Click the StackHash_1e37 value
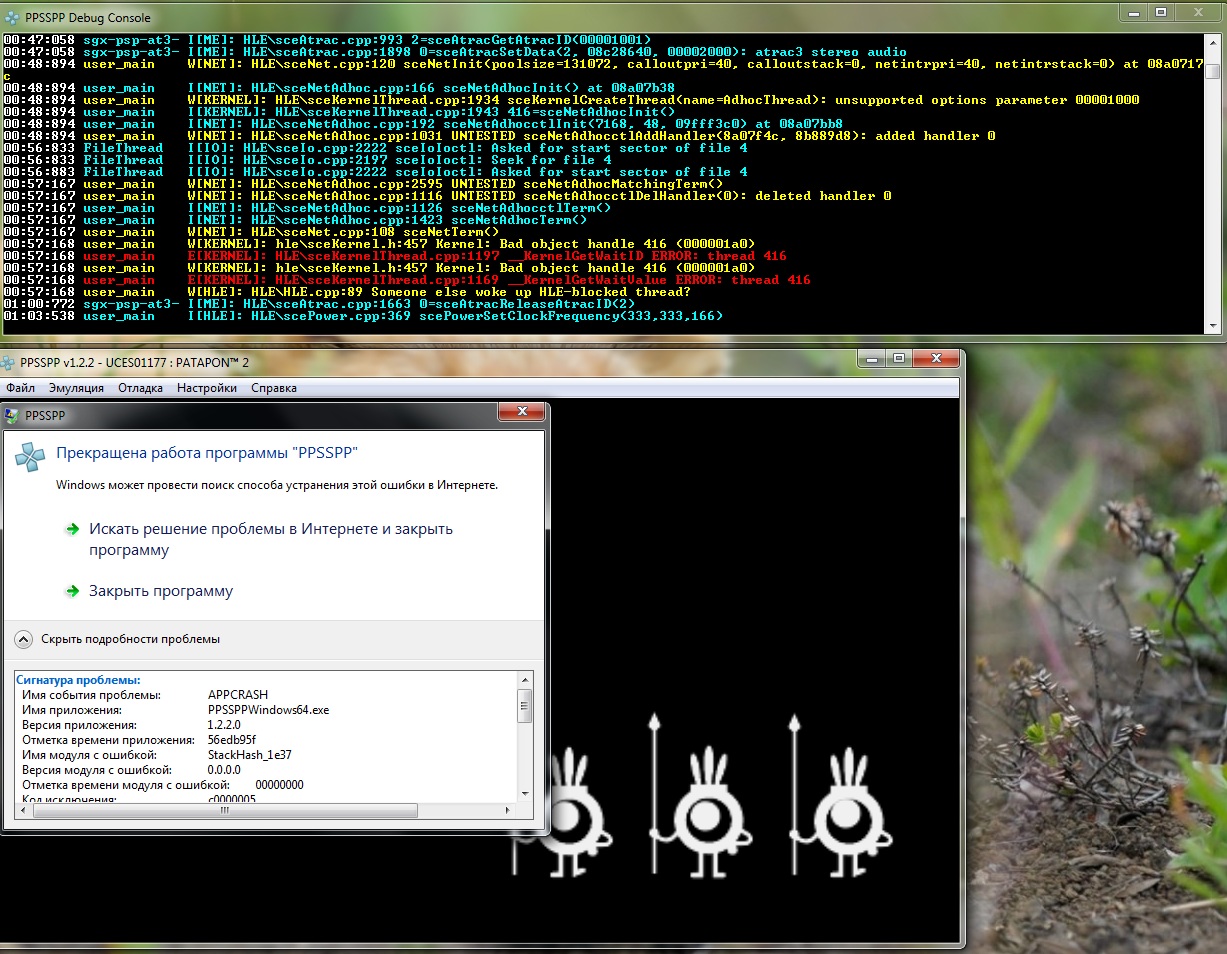1227x954 pixels. (249, 754)
